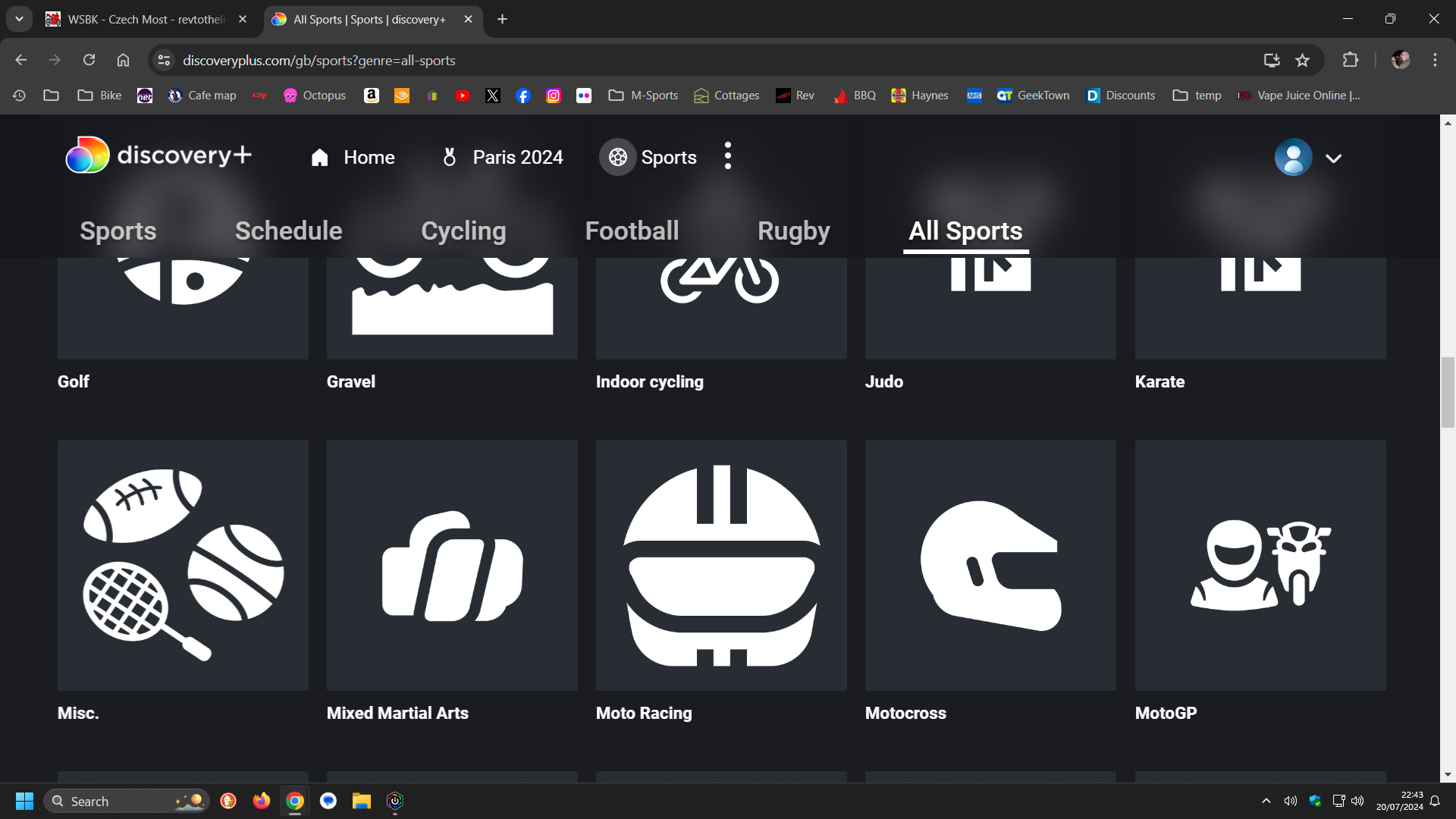
Task: Click the profile avatar icon
Action: [x=1293, y=157]
